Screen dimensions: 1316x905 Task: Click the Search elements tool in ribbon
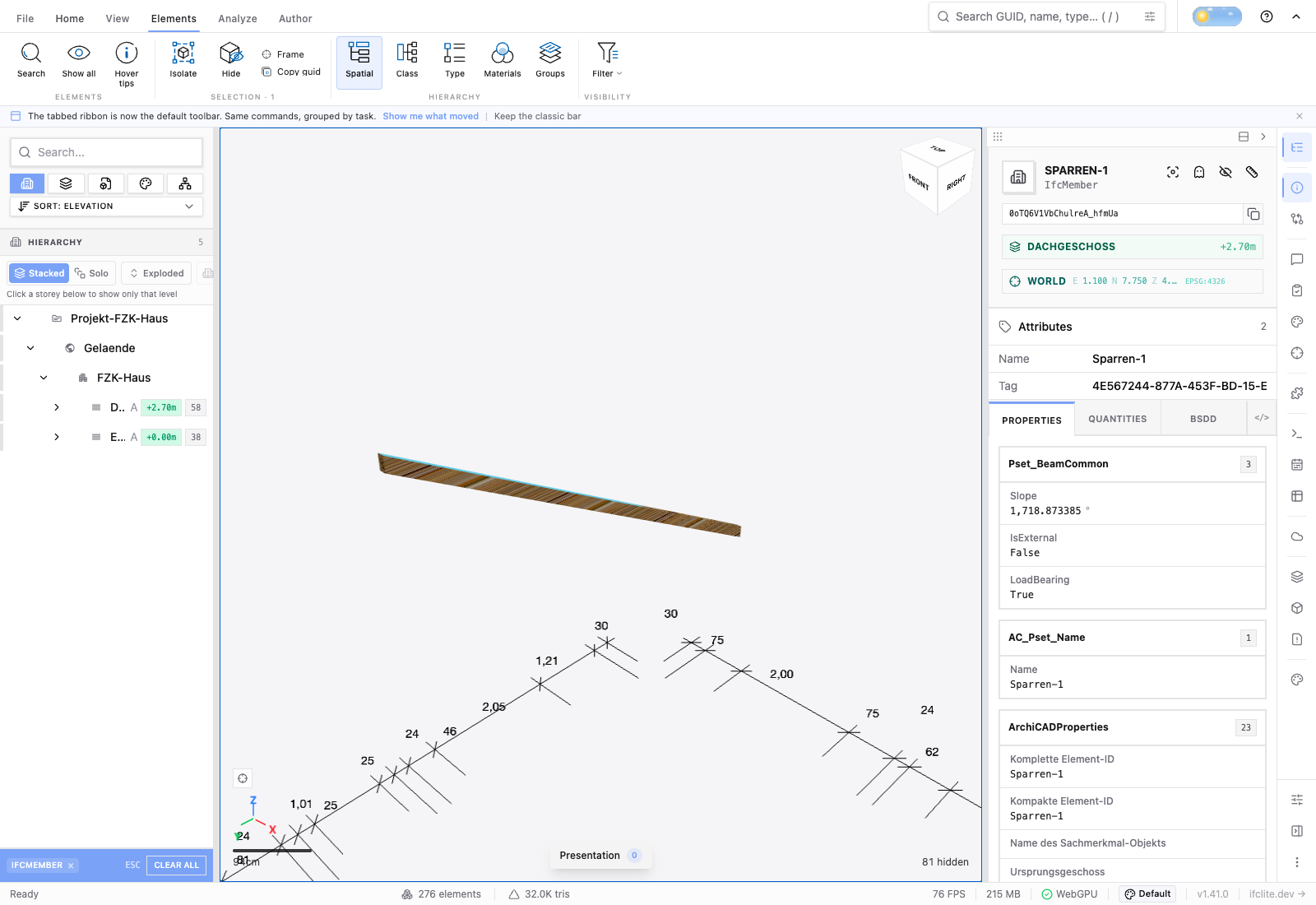coord(31,61)
